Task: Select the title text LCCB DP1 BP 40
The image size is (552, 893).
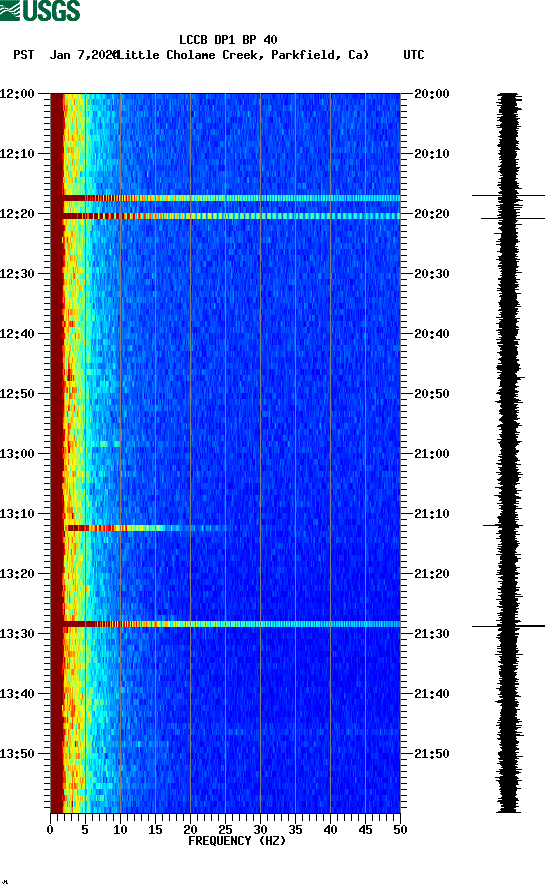Action: tap(228, 40)
